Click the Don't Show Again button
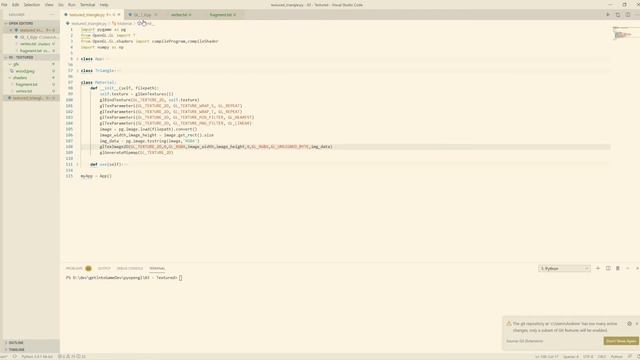The image size is (640, 360). click(x=620, y=341)
